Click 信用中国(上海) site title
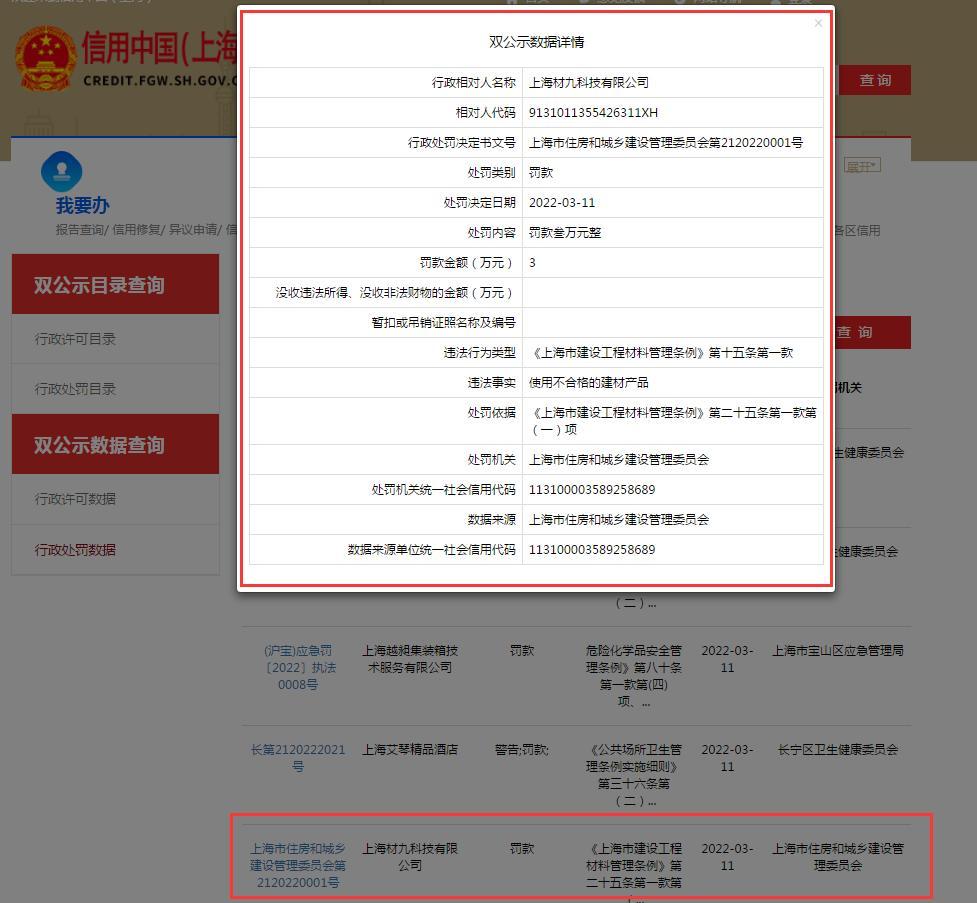The height and width of the screenshot is (903, 977). (x=159, y=47)
